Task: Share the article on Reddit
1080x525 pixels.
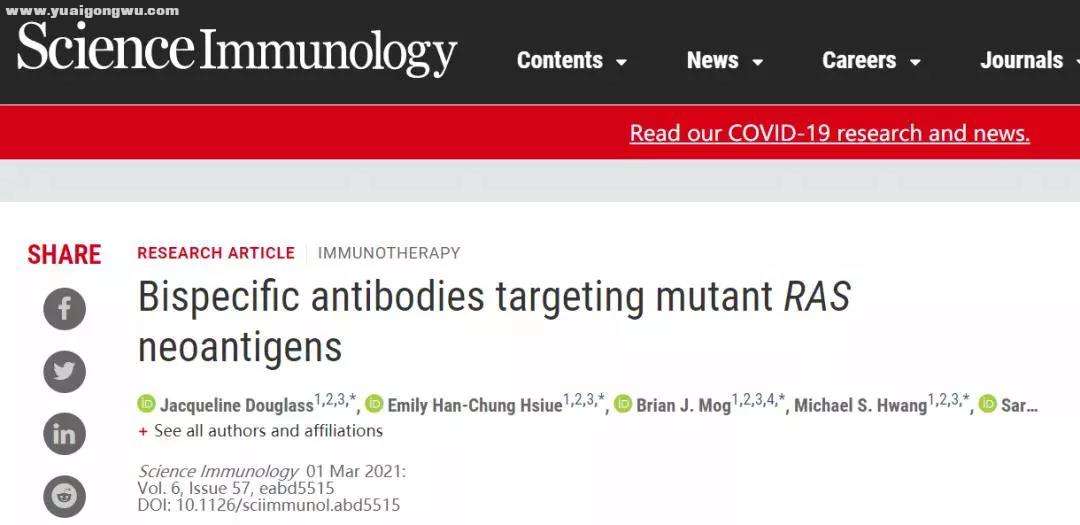Action: click(65, 496)
